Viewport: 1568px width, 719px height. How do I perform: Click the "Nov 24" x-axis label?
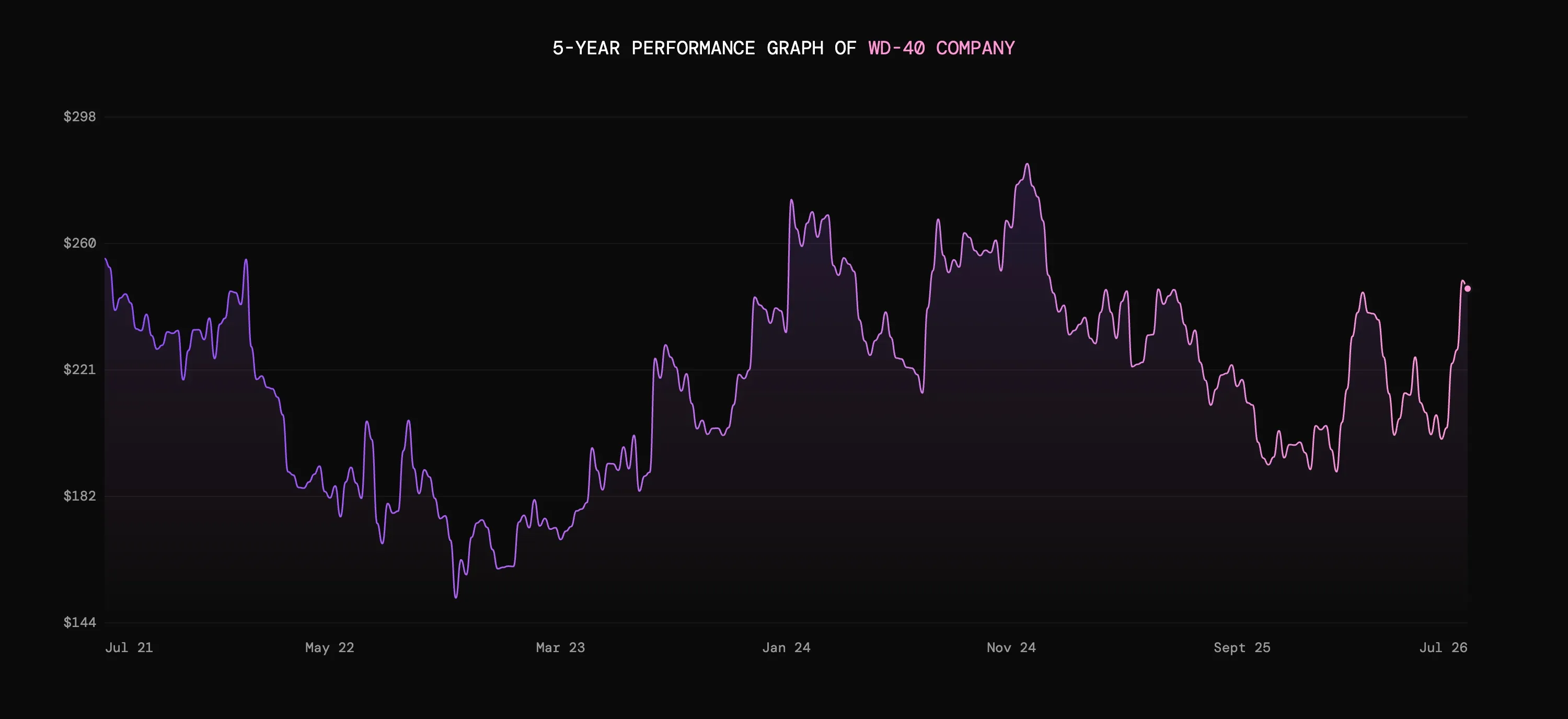[1011, 647]
